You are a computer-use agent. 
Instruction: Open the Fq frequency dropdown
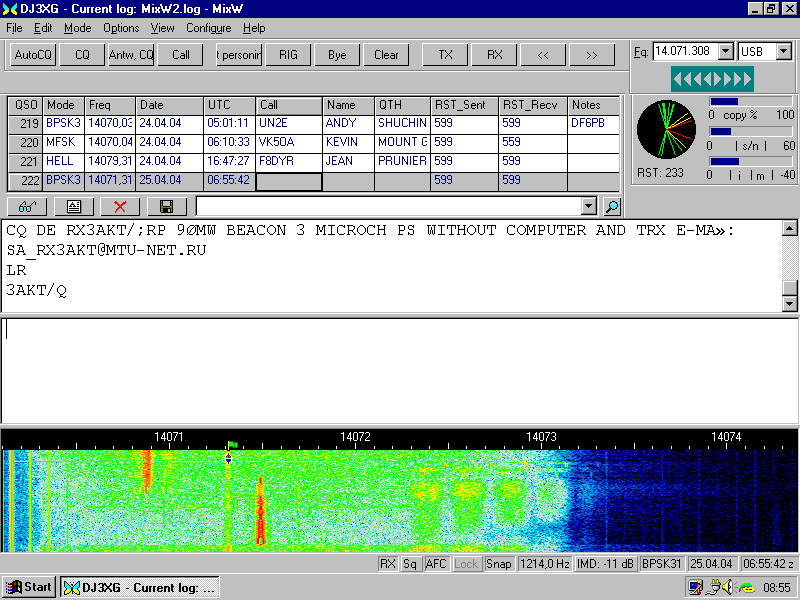click(x=727, y=51)
